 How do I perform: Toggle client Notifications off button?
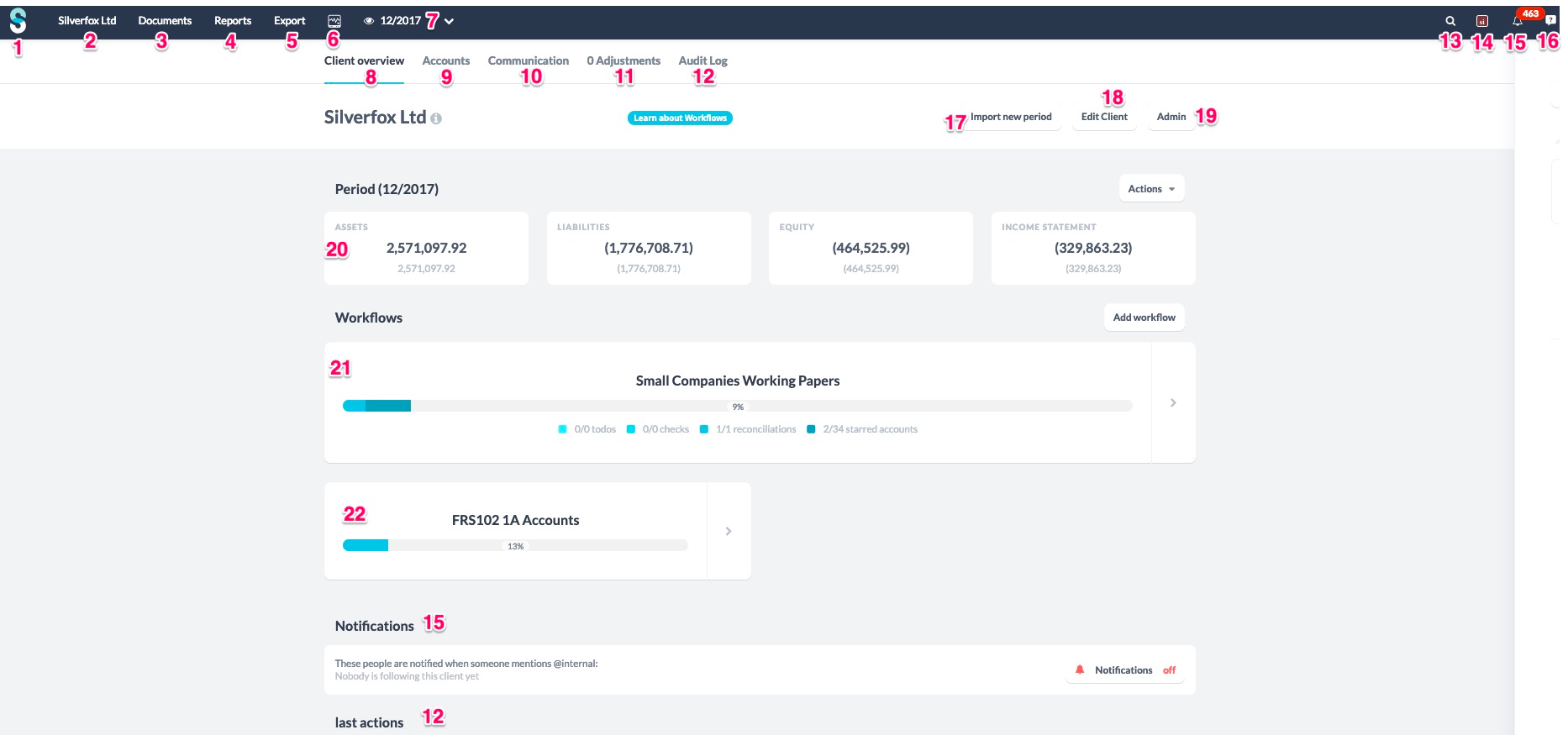1125,670
